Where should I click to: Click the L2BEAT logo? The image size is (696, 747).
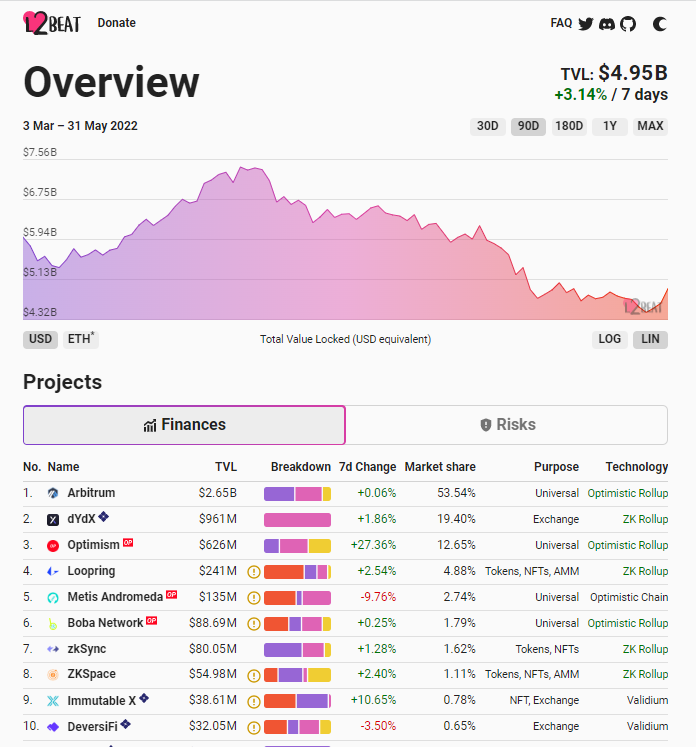pyautogui.click(x=52, y=23)
